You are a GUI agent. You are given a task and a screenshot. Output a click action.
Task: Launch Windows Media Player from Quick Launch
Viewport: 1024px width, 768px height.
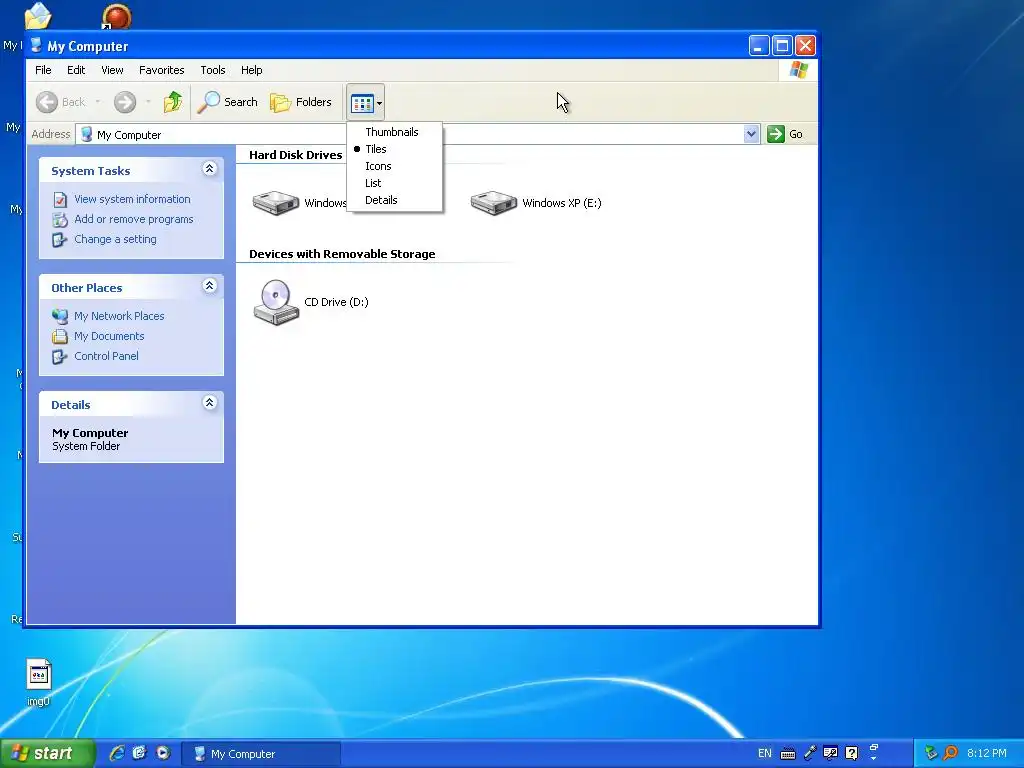coord(163,753)
